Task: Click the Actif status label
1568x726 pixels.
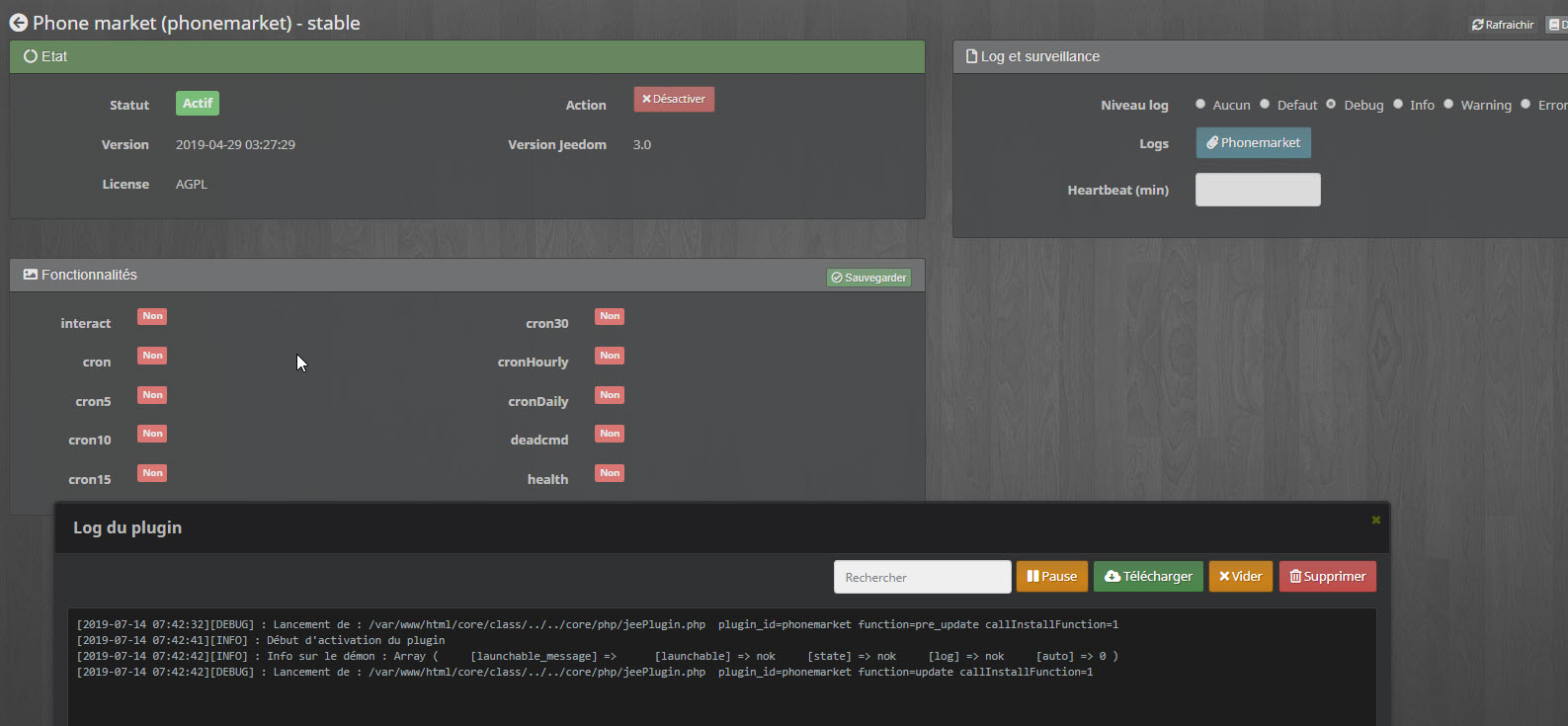Action: 198,103
